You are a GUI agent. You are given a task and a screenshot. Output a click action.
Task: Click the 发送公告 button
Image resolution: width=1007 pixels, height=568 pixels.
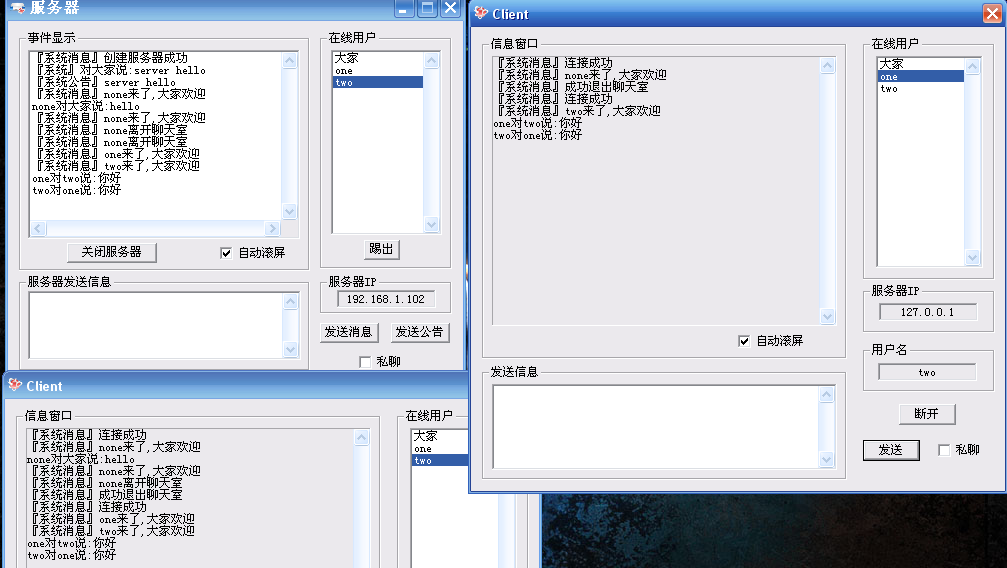420,332
